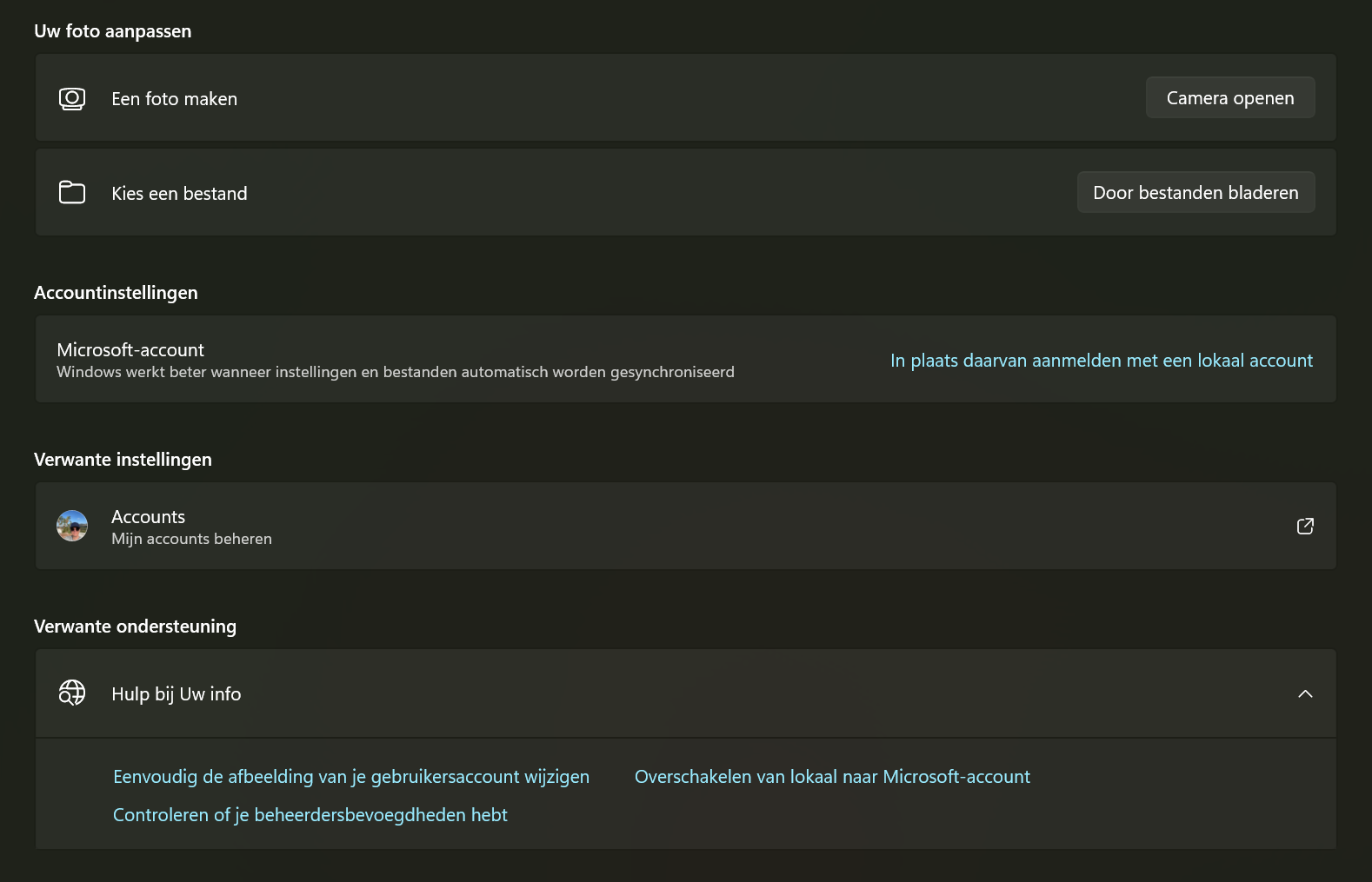Open the external link icon in Accounts row
Screen dimensions: 1372x882
tap(1305, 526)
